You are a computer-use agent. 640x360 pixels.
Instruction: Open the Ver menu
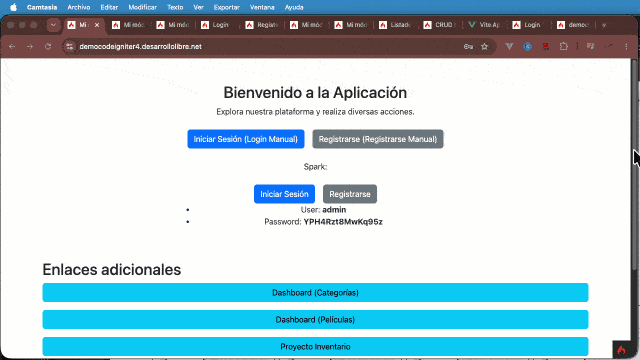tap(198, 7)
